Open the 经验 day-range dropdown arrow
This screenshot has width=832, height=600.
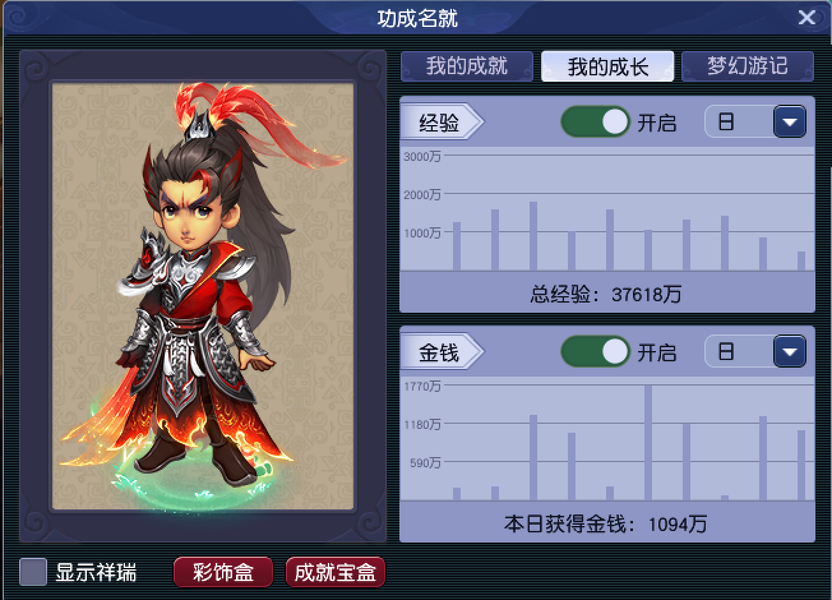[x=790, y=122]
